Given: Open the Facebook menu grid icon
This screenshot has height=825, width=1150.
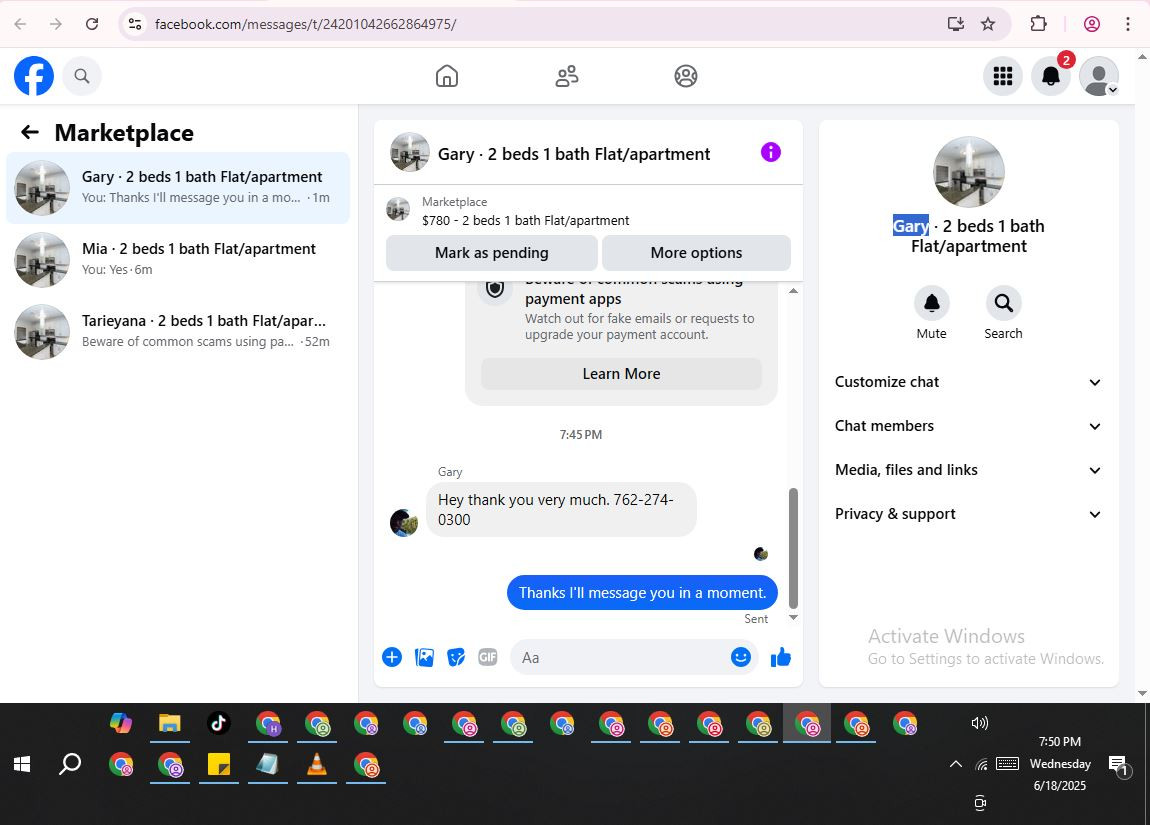Looking at the screenshot, I should [x=1003, y=76].
